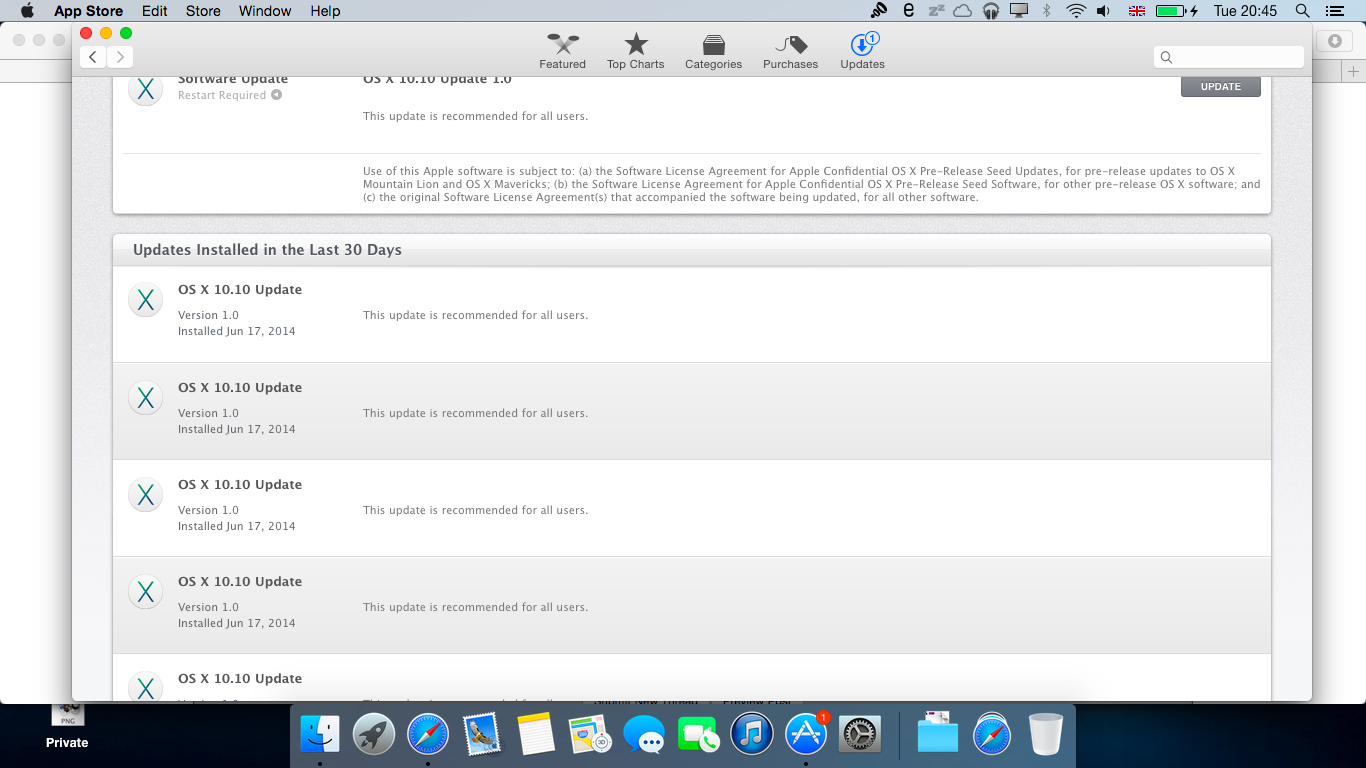1366x768 pixels.
Task: Click the headphones menu bar icon
Action: pyautogui.click(x=991, y=11)
